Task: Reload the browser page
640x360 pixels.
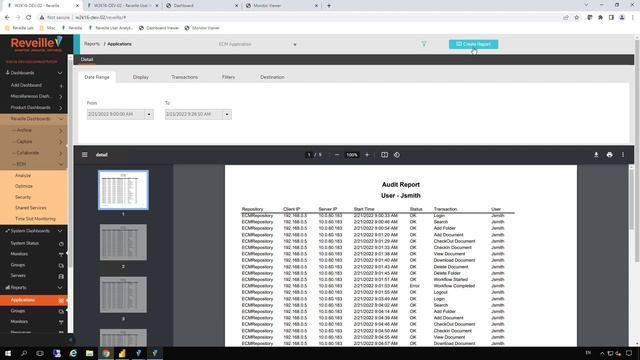Action: tap(28, 18)
